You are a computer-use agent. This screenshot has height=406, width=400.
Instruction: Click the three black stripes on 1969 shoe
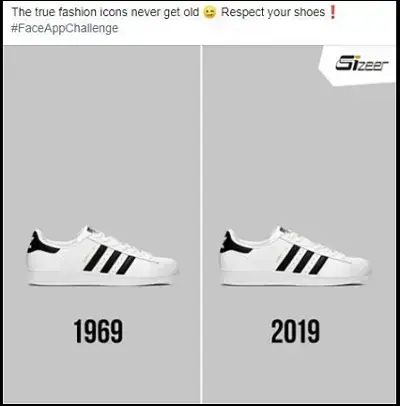(109, 259)
